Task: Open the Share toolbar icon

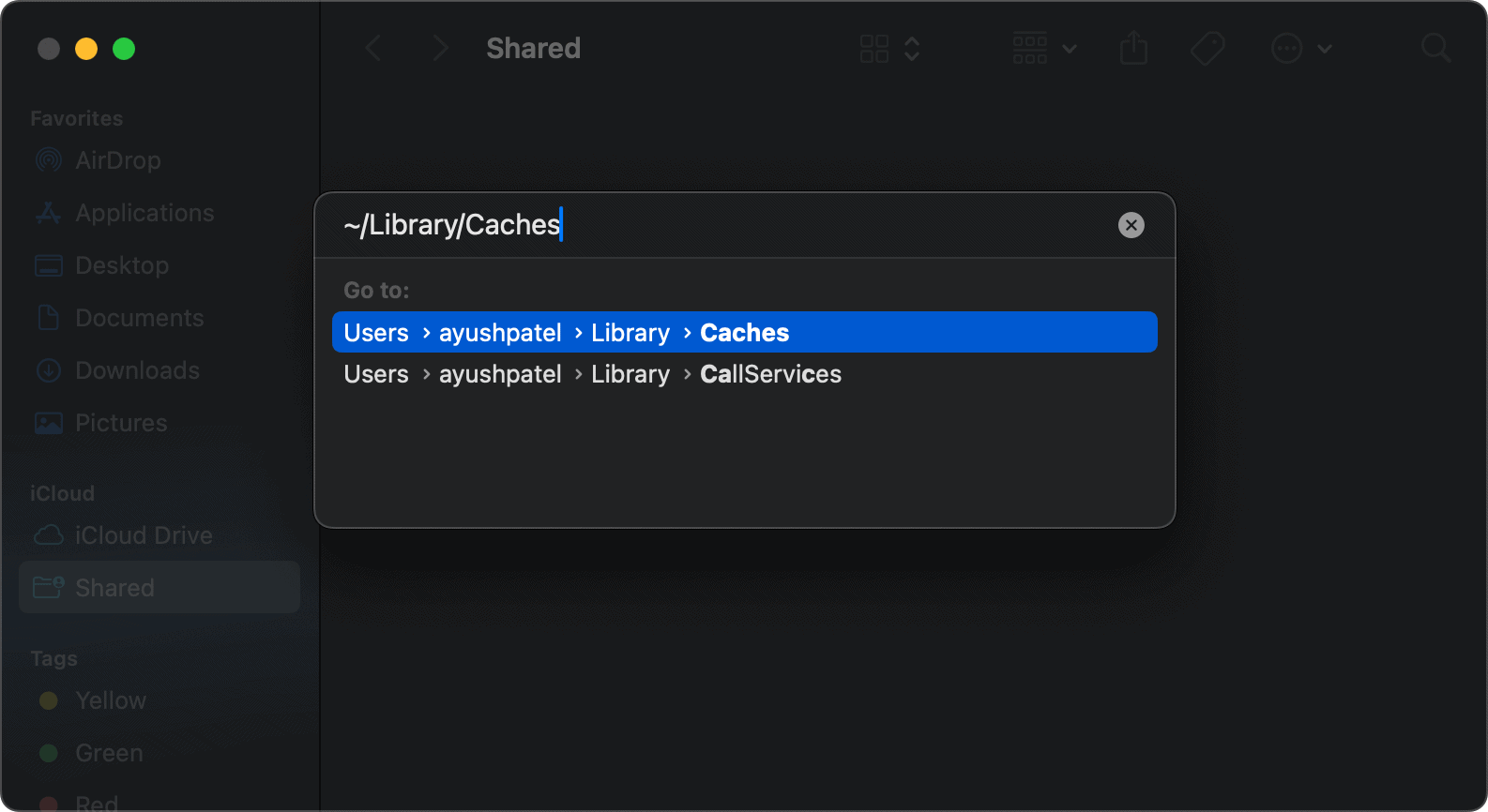Action: [x=1133, y=48]
